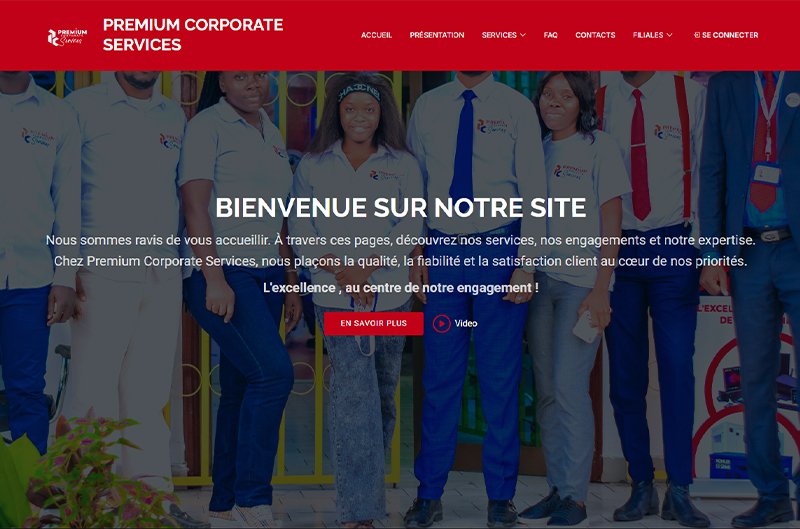Go to the ACCUEIL page
The image size is (800, 529).
[x=377, y=35]
